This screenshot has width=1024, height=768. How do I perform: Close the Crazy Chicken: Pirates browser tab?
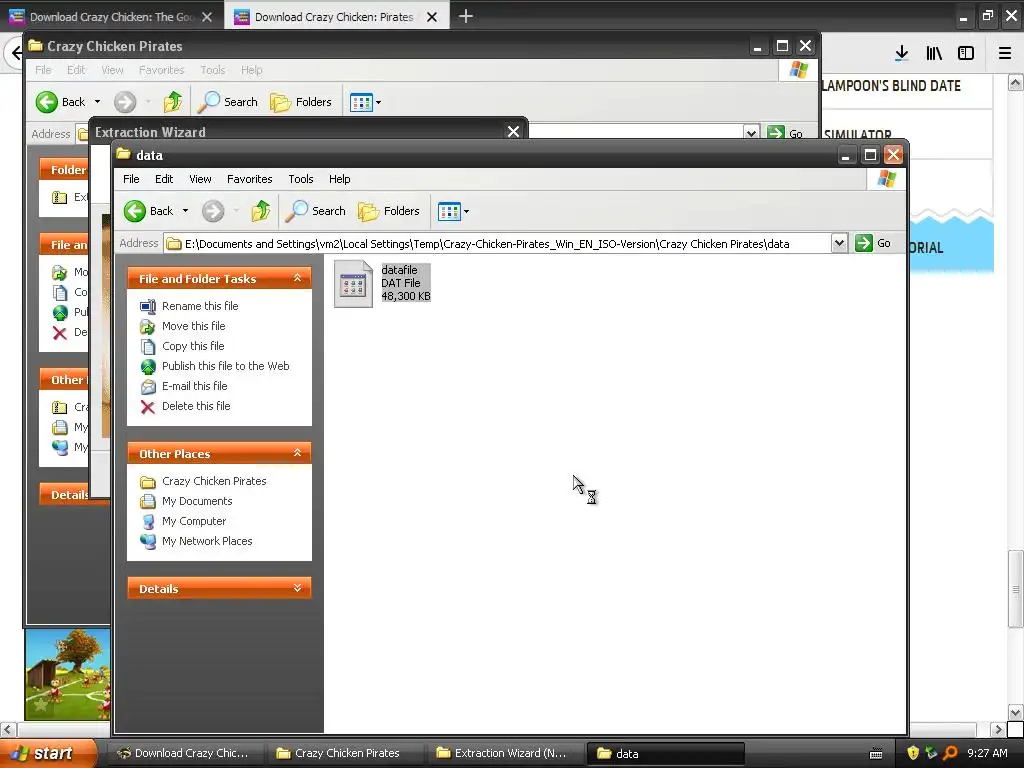click(432, 17)
